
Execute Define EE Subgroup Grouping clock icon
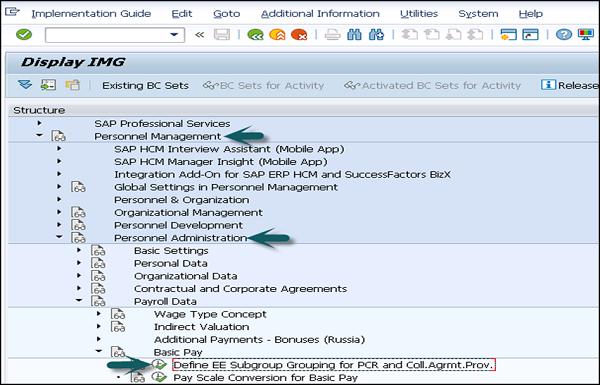[159, 364]
